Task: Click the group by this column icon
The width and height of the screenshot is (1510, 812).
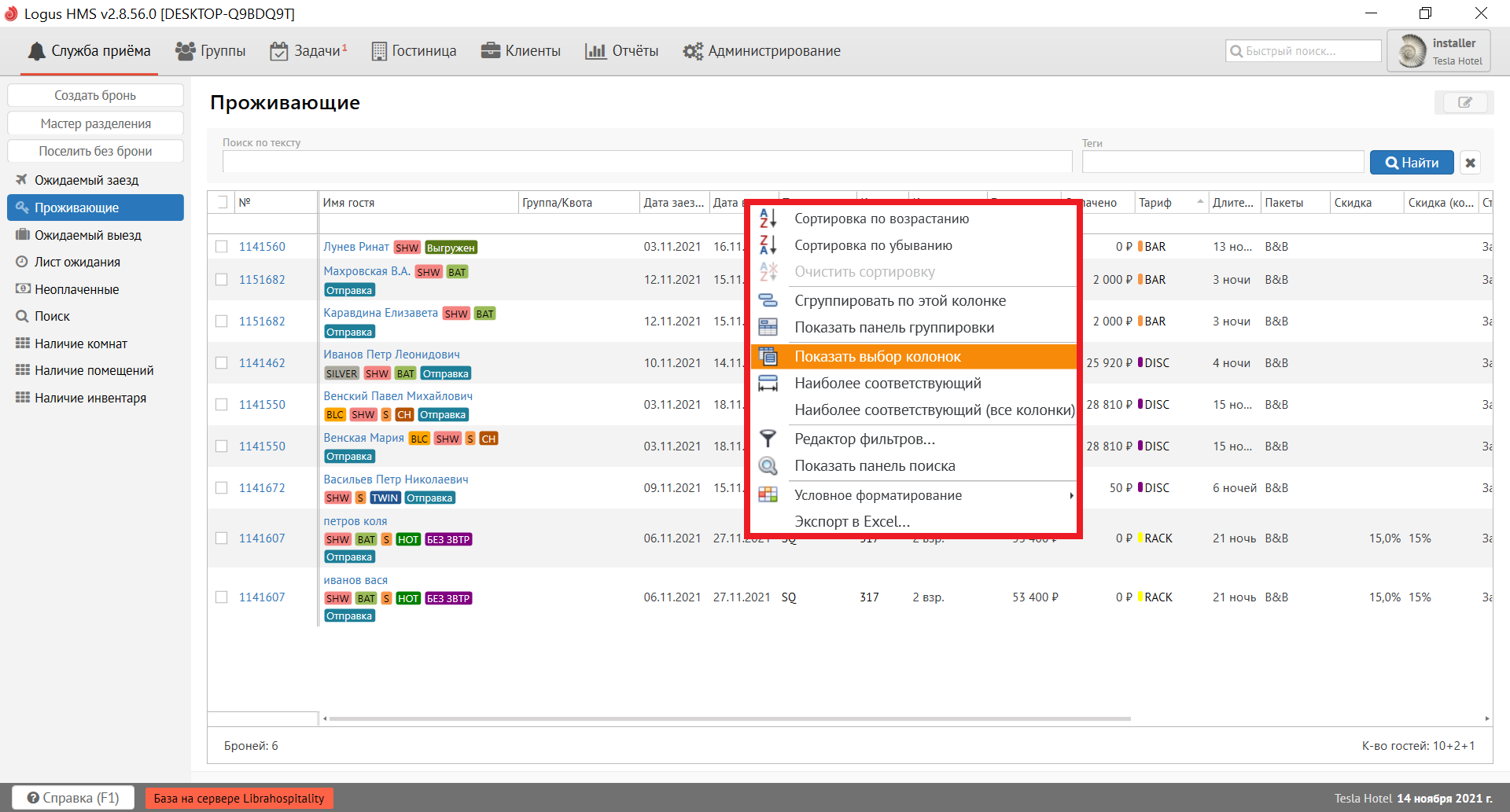Action: (x=768, y=301)
